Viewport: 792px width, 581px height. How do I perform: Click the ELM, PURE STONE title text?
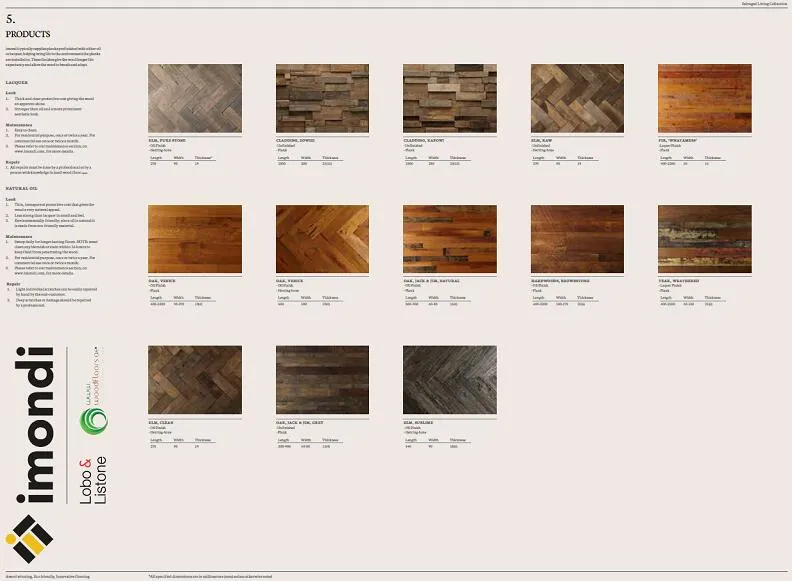click(167, 140)
